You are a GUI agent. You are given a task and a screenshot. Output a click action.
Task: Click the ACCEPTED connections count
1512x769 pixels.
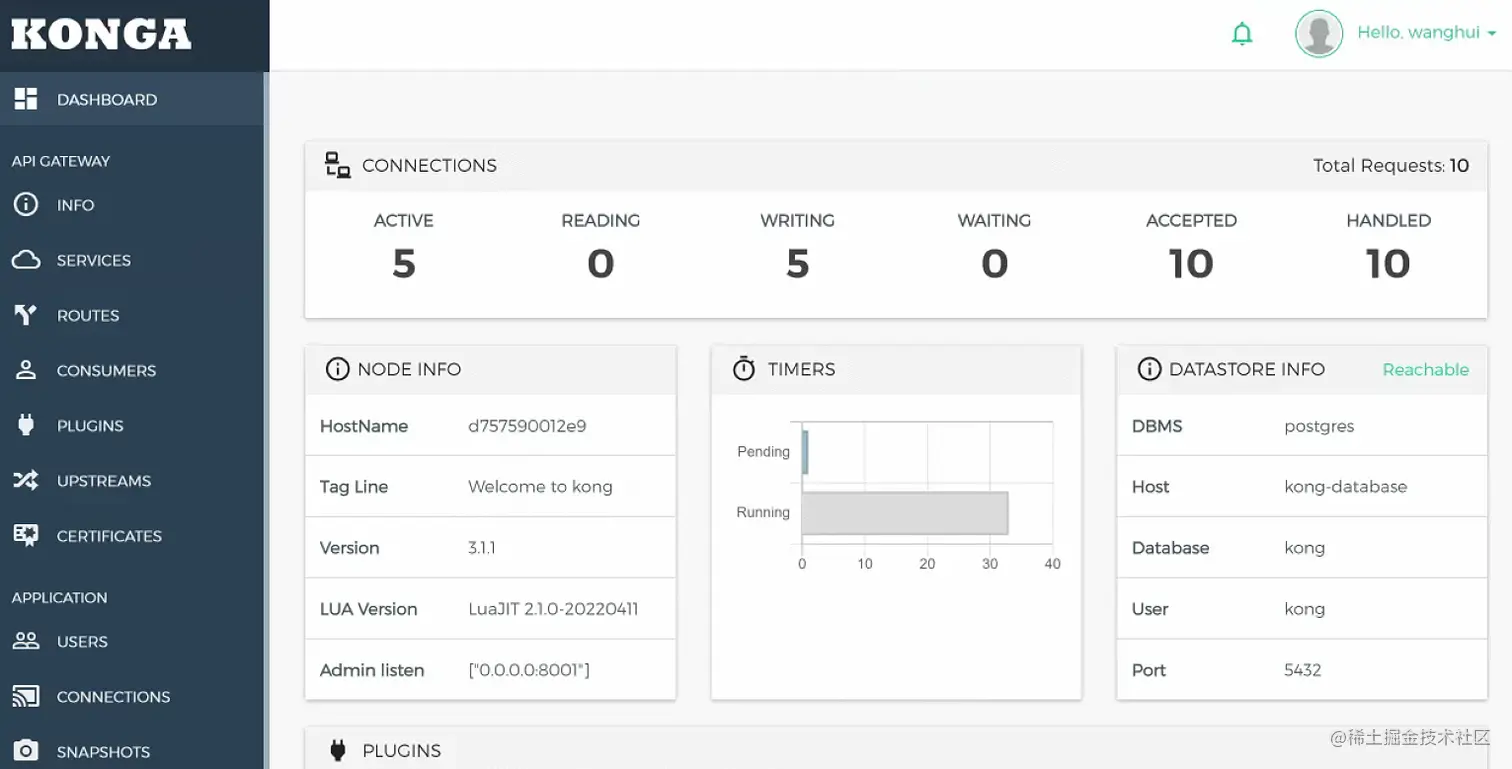(x=1191, y=263)
